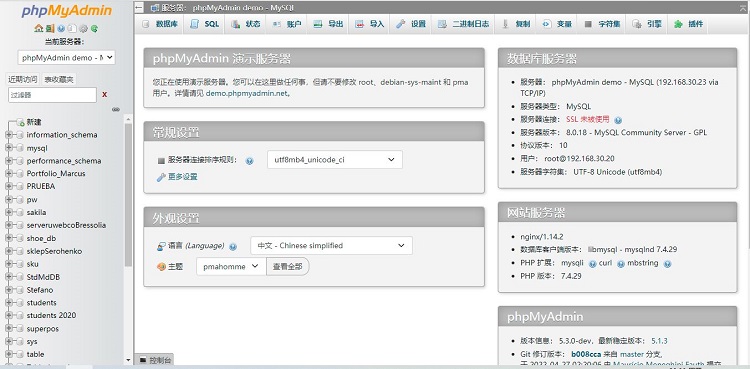Viewport: 750px width, 369px height.
Task: Open the 二进制日志 tab
Action: point(463,24)
